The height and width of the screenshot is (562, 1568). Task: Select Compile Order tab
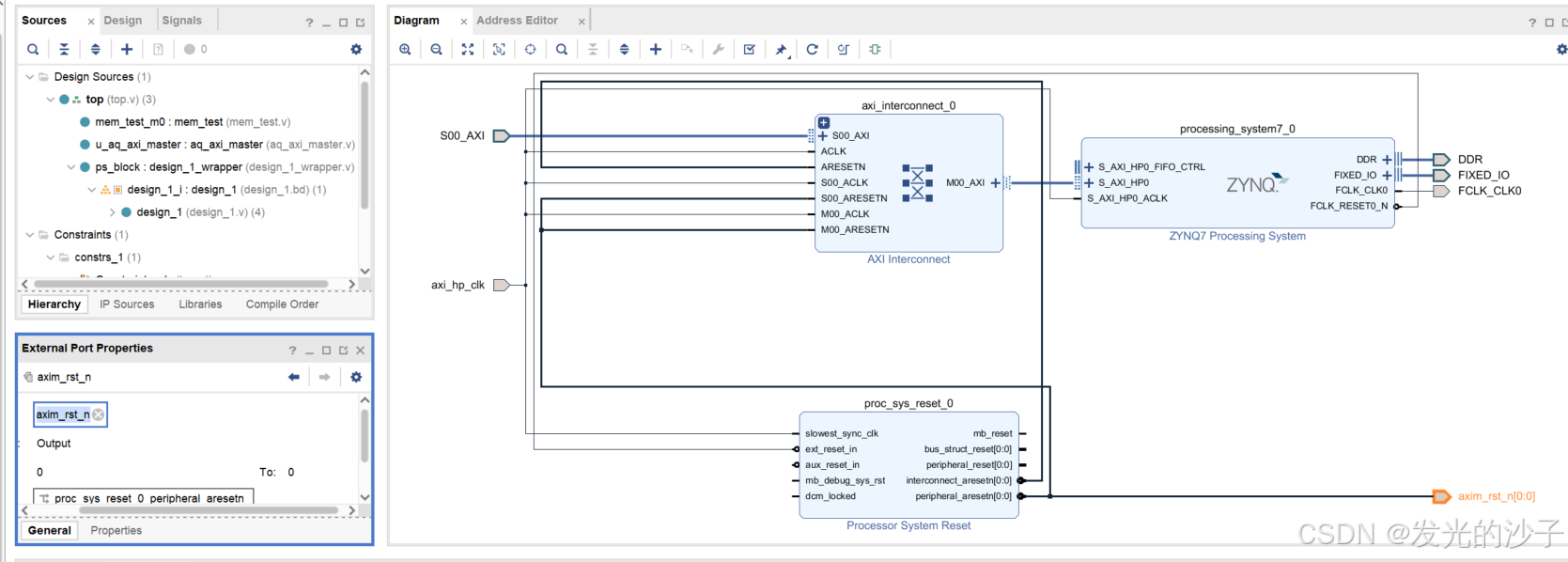[282, 304]
